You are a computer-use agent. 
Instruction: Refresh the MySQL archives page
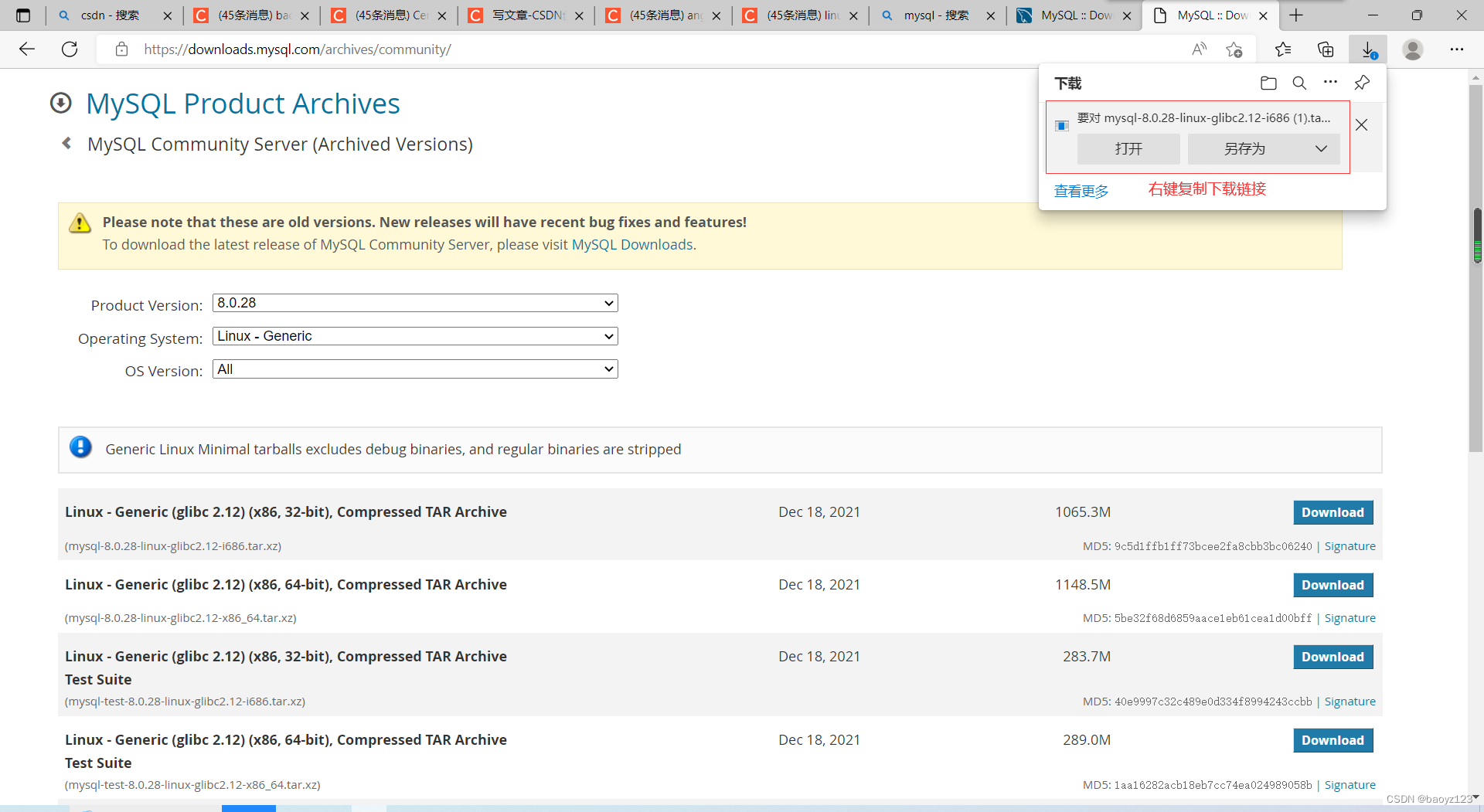click(x=70, y=49)
